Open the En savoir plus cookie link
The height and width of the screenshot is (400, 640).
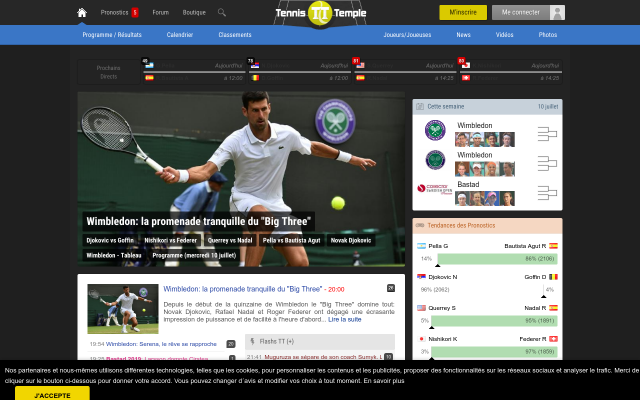[x=384, y=381]
